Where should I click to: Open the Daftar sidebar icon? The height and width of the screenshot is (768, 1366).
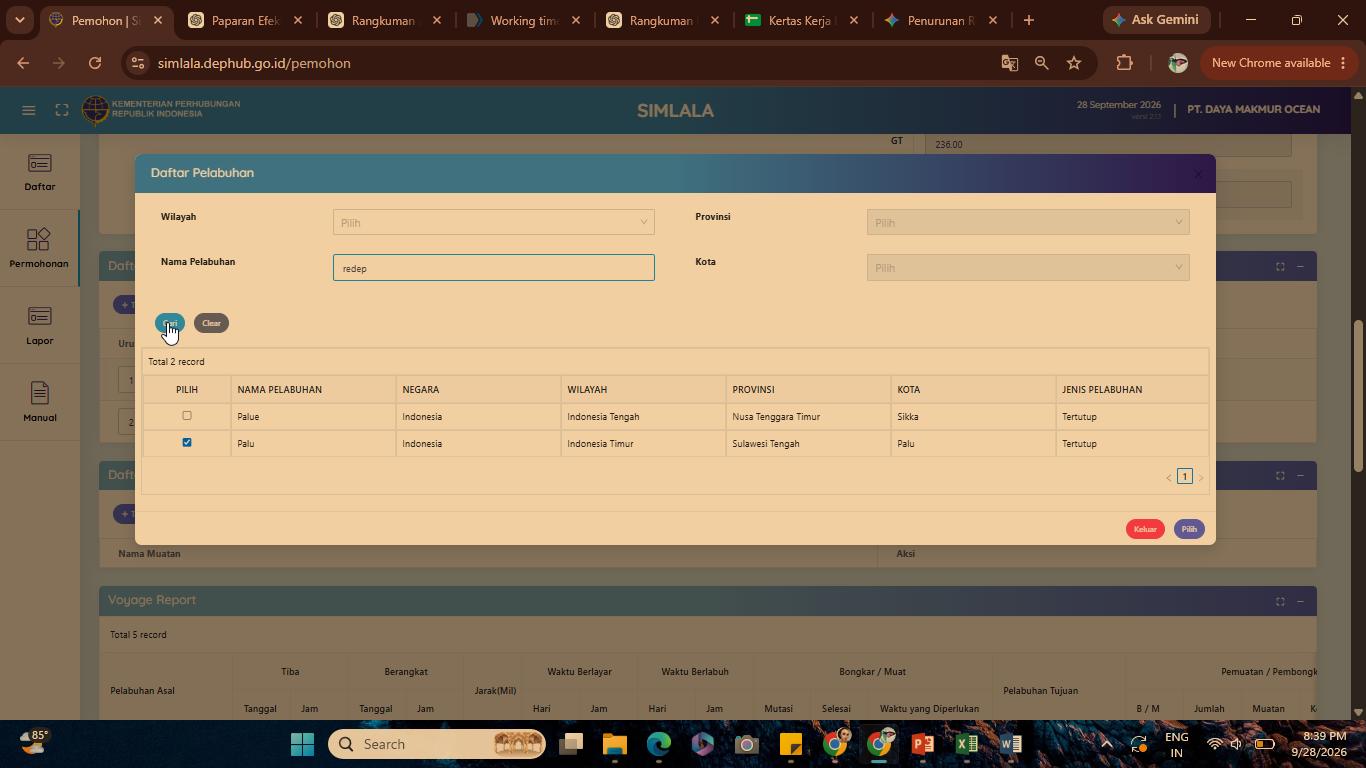pos(39,163)
